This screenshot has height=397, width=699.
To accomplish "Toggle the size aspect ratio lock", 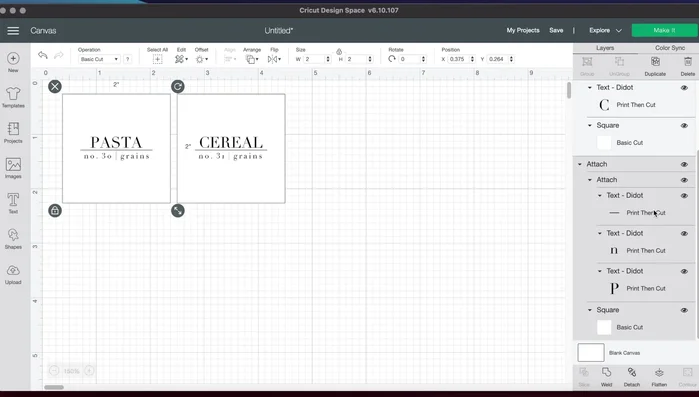I will pyautogui.click(x=339, y=52).
